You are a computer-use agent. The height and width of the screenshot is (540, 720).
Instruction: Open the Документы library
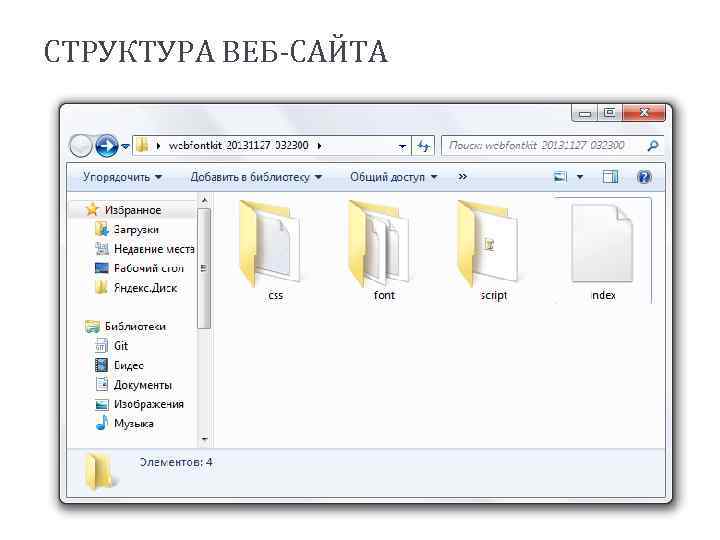tap(143, 385)
